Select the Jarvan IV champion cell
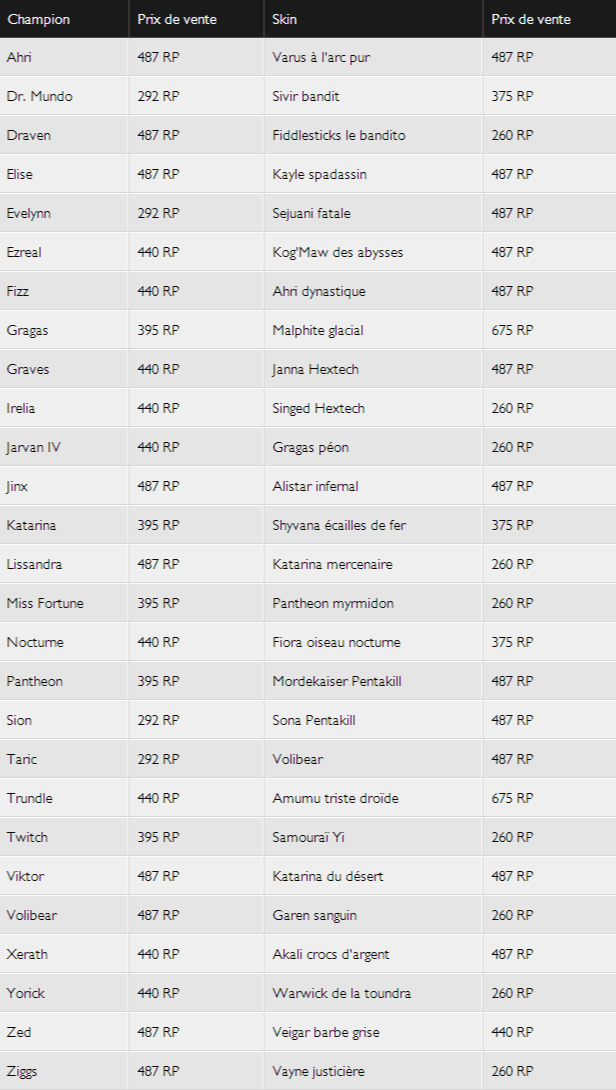 click(x=64, y=447)
